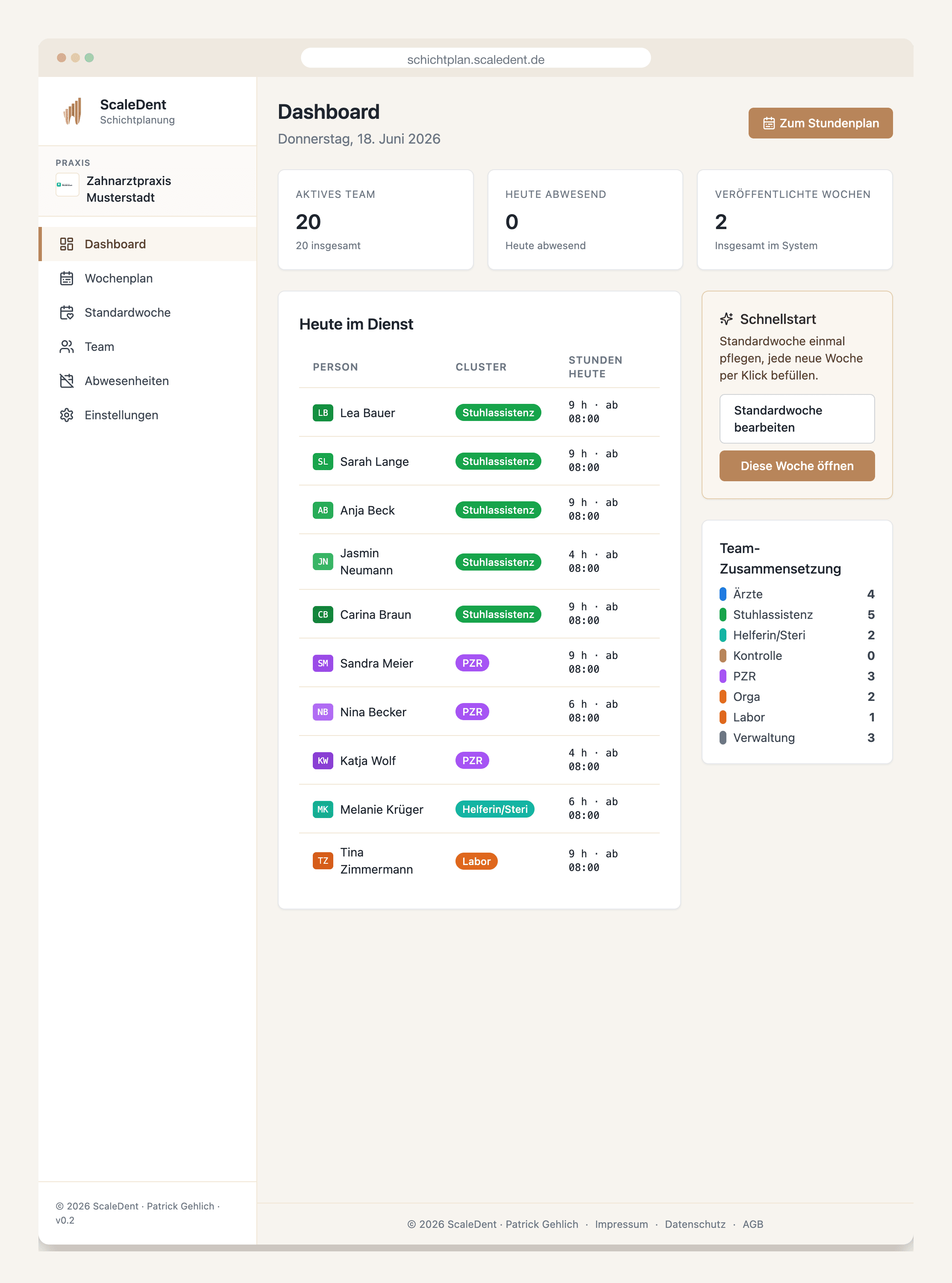Click the name Anja Beck
The width and height of the screenshot is (952, 1283).
[x=367, y=510]
